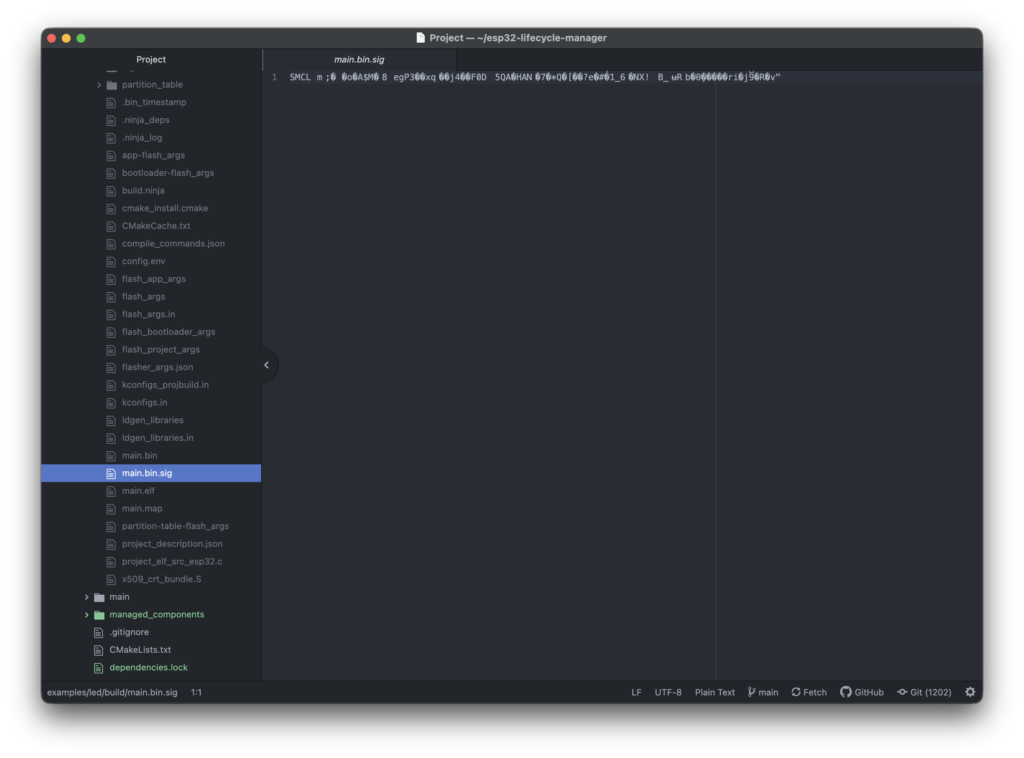1024x758 pixels.
Task: Open build.ninja in the tree
Action: [x=143, y=191]
